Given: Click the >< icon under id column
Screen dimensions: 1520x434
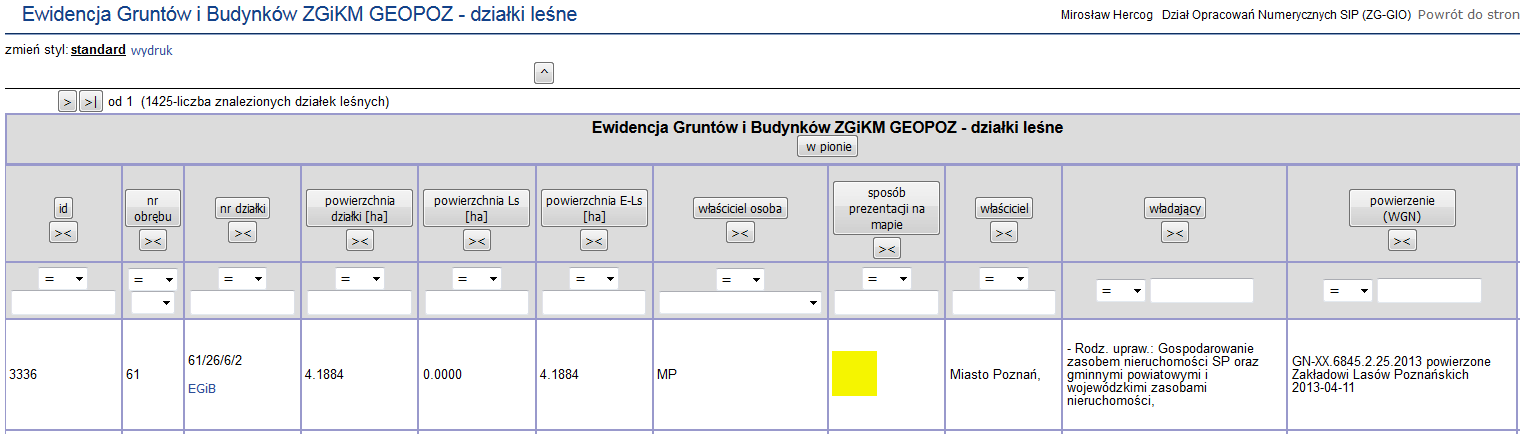Looking at the screenshot, I should click(63, 233).
